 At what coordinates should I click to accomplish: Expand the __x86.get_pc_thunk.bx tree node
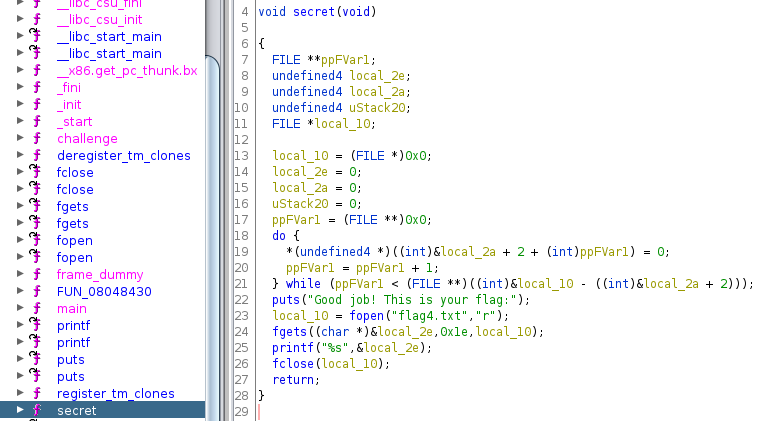point(20,69)
